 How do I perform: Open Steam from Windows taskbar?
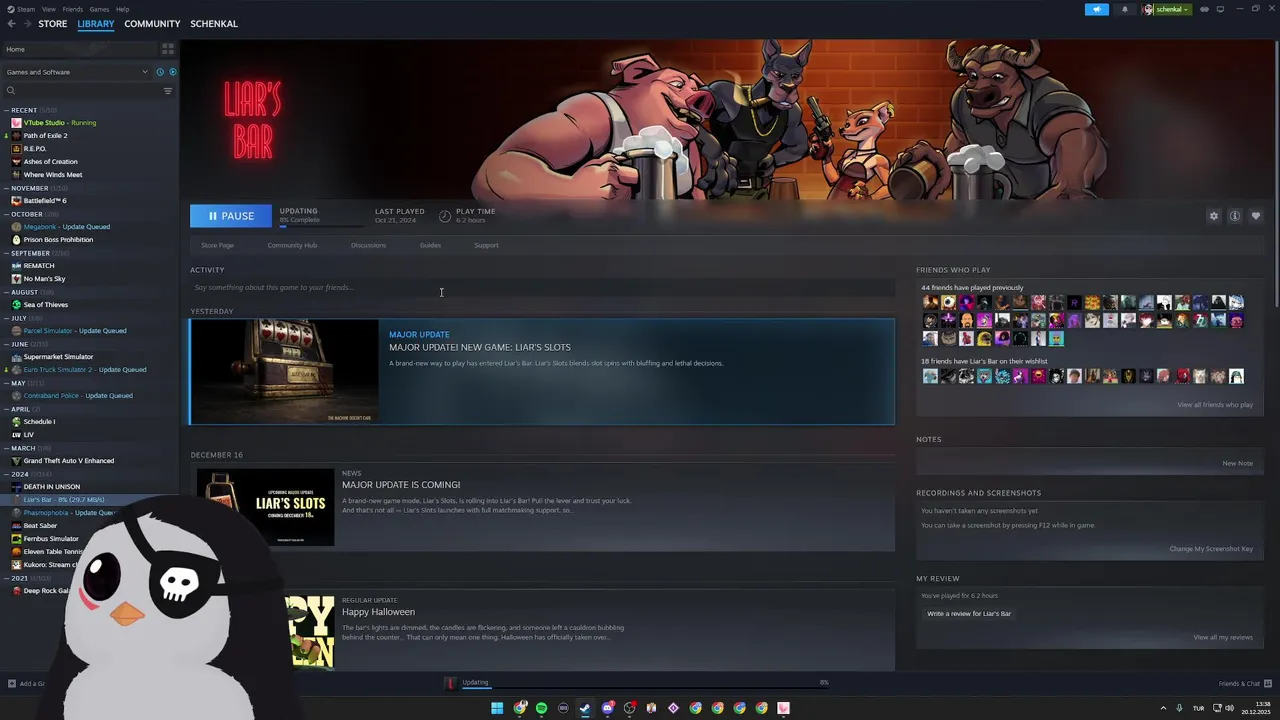pos(585,708)
